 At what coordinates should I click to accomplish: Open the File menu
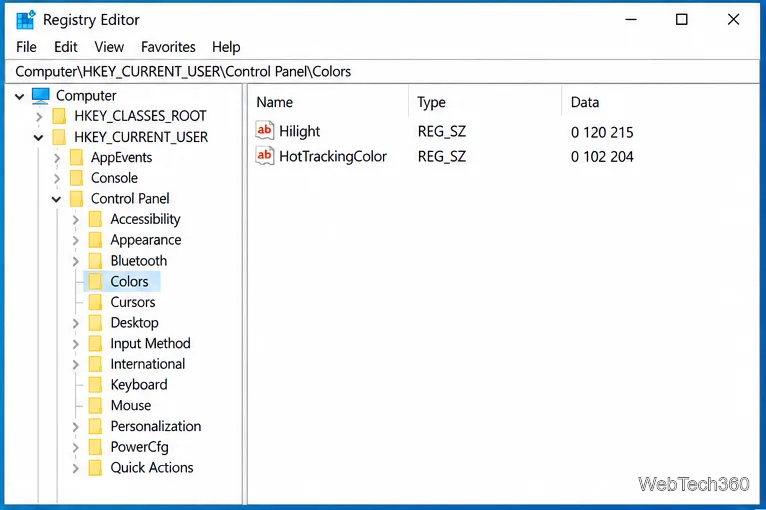26,47
